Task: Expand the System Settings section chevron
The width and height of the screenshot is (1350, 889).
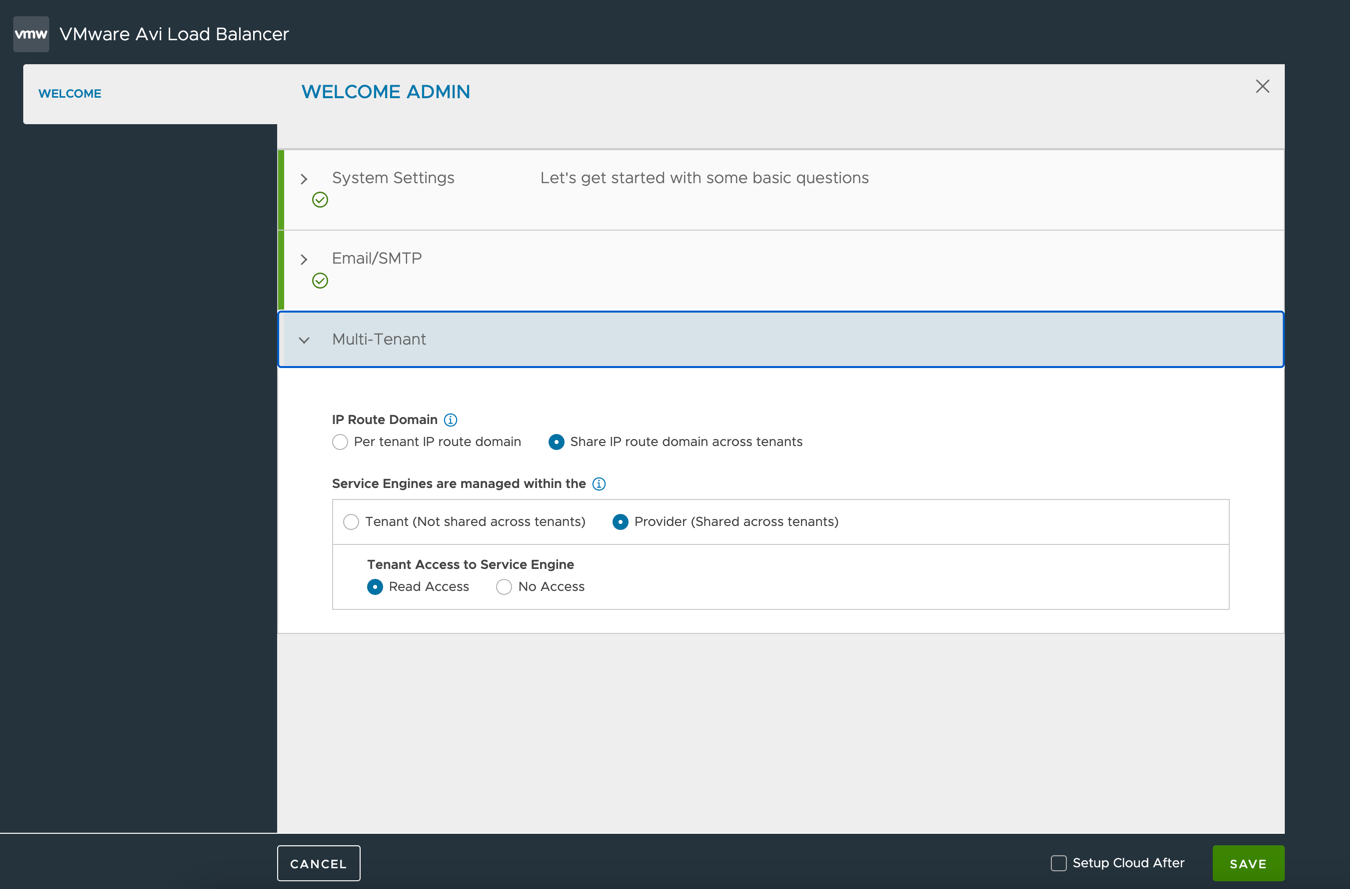Action: pos(304,179)
